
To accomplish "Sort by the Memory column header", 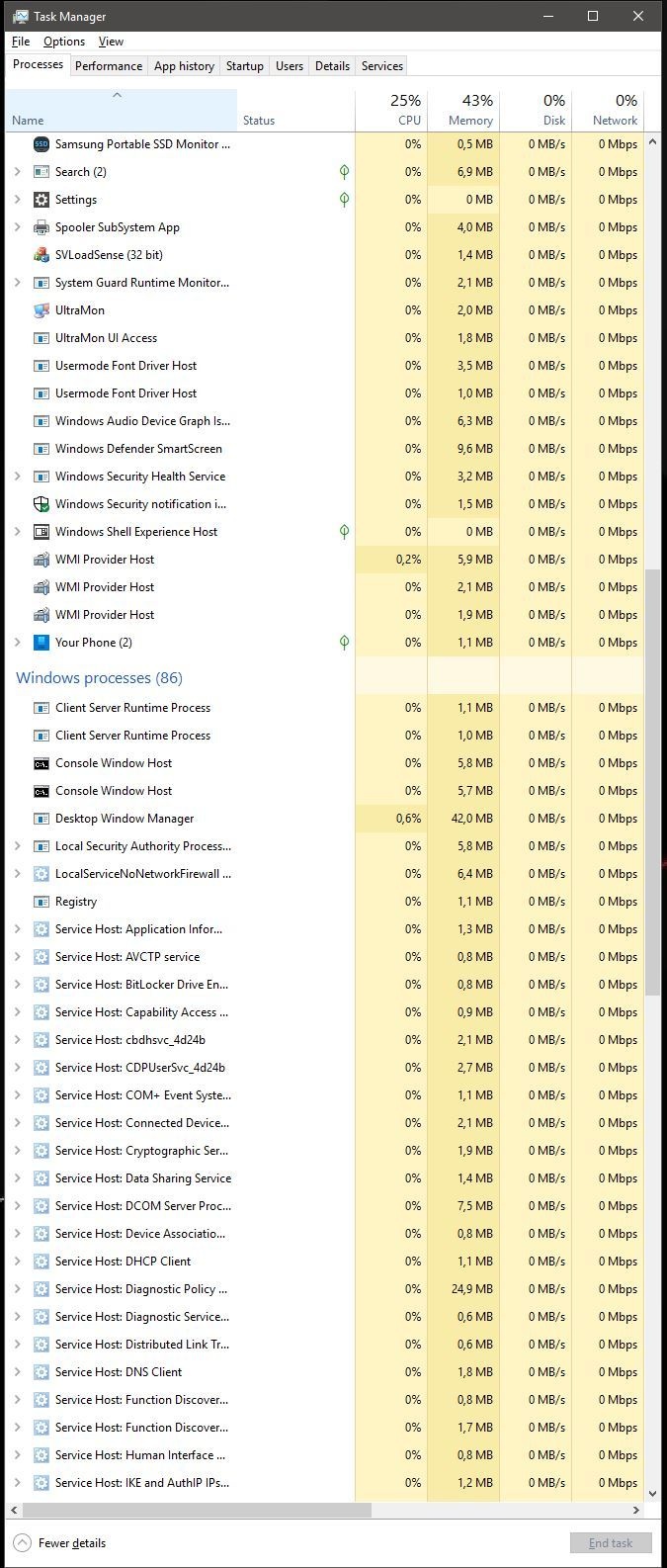I will (x=463, y=111).
